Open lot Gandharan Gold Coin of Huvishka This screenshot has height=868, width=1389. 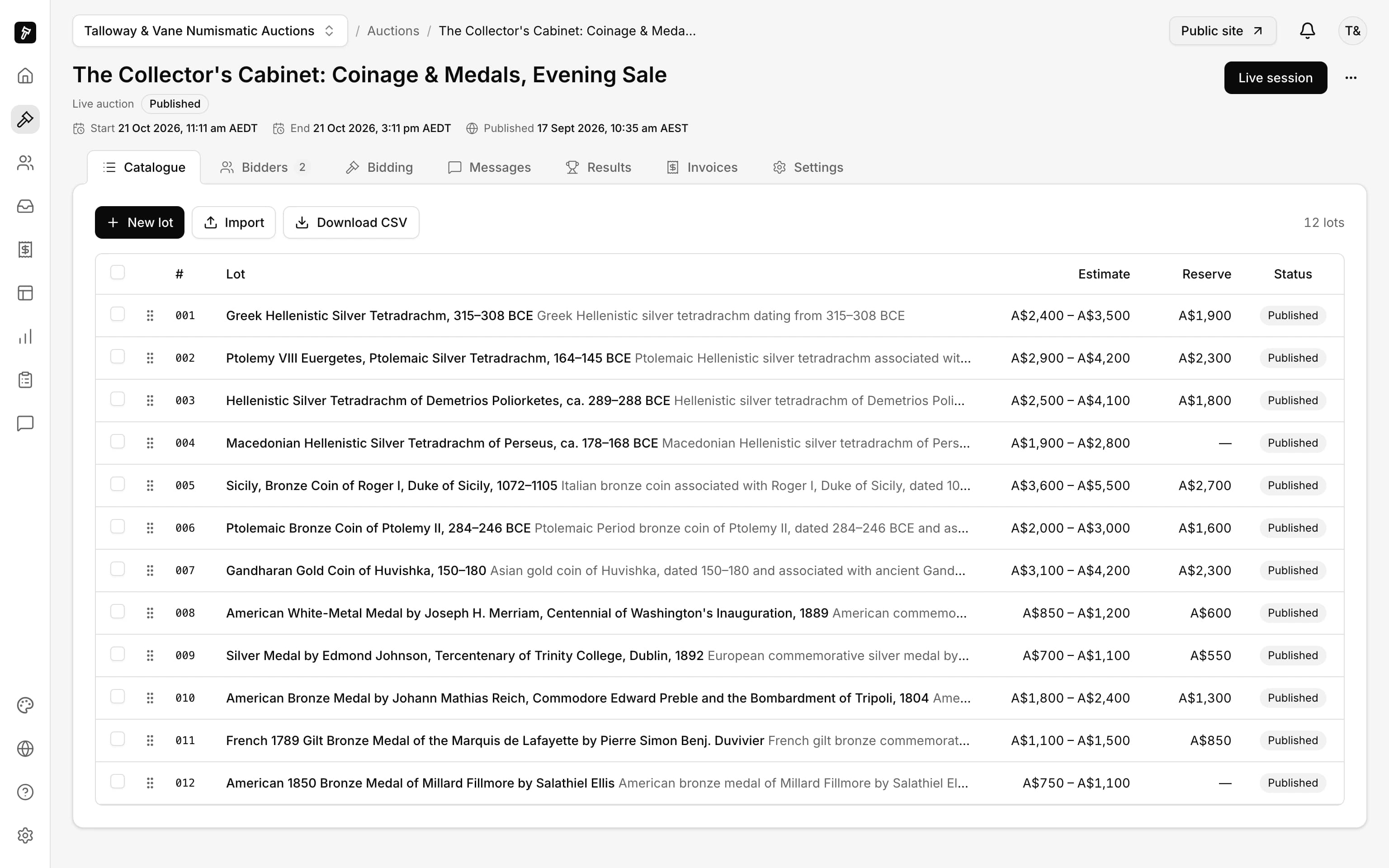coord(356,571)
